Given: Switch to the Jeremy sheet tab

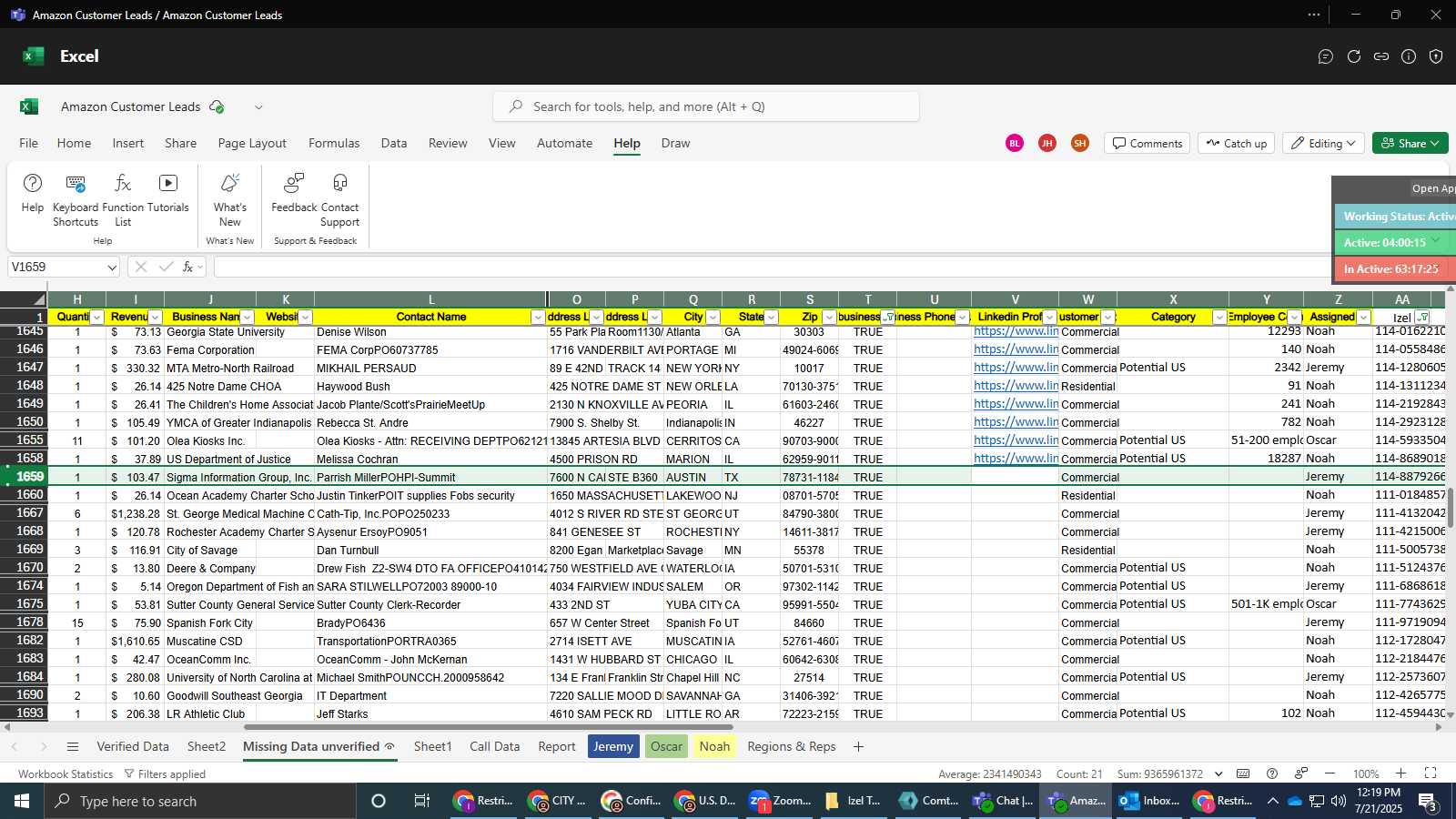Looking at the screenshot, I should (613, 746).
